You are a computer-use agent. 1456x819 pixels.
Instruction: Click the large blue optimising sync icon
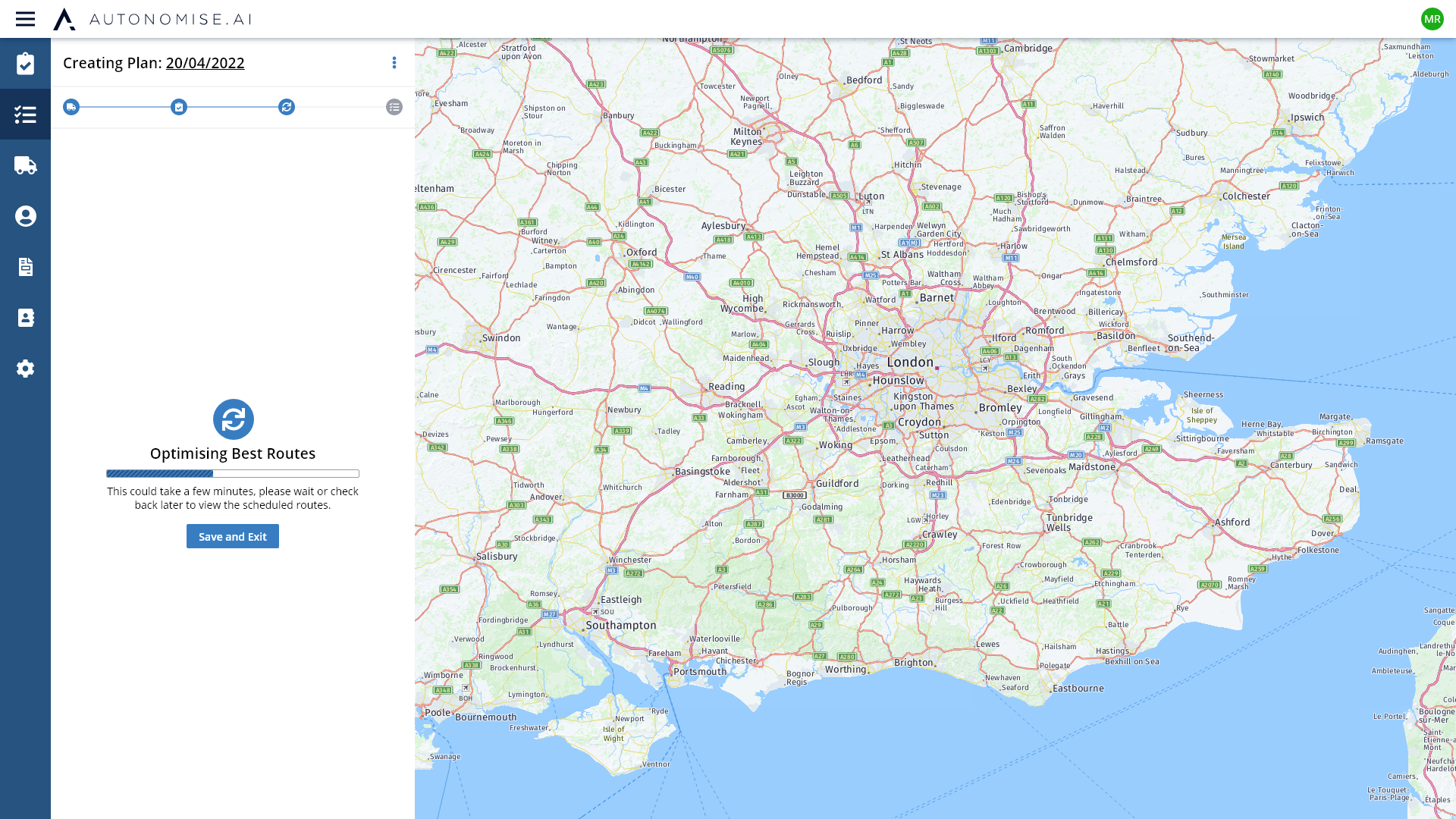[x=233, y=419]
